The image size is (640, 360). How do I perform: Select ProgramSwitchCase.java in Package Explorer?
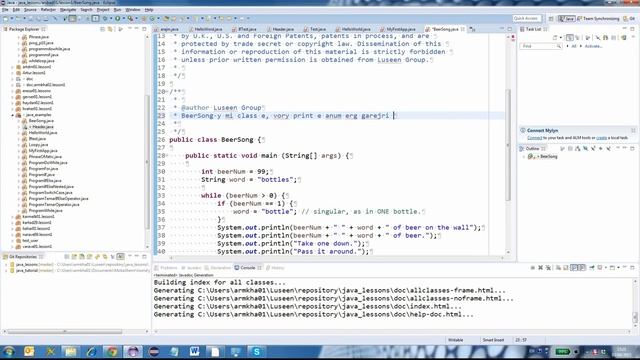(x=50, y=193)
